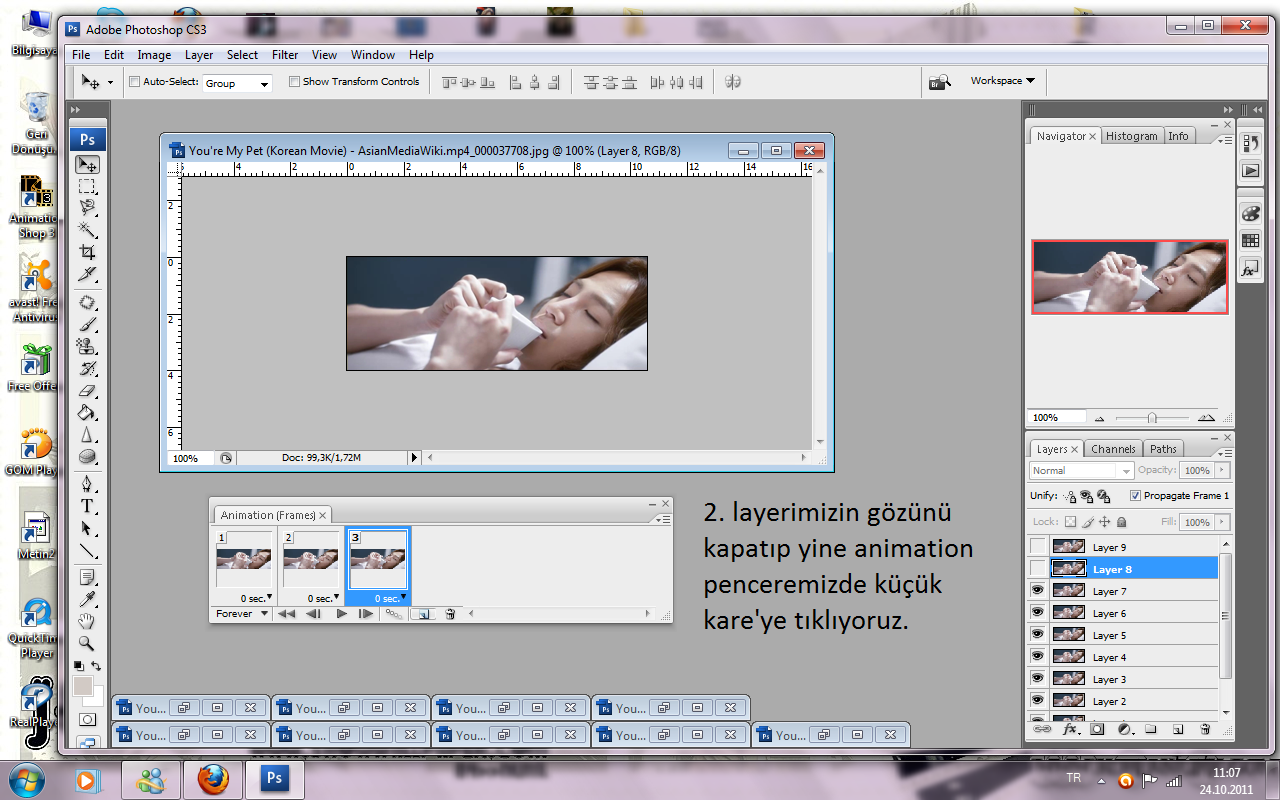Select the Crop tool in the toolbox
The height and width of the screenshot is (800, 1280).
point(88,252)
